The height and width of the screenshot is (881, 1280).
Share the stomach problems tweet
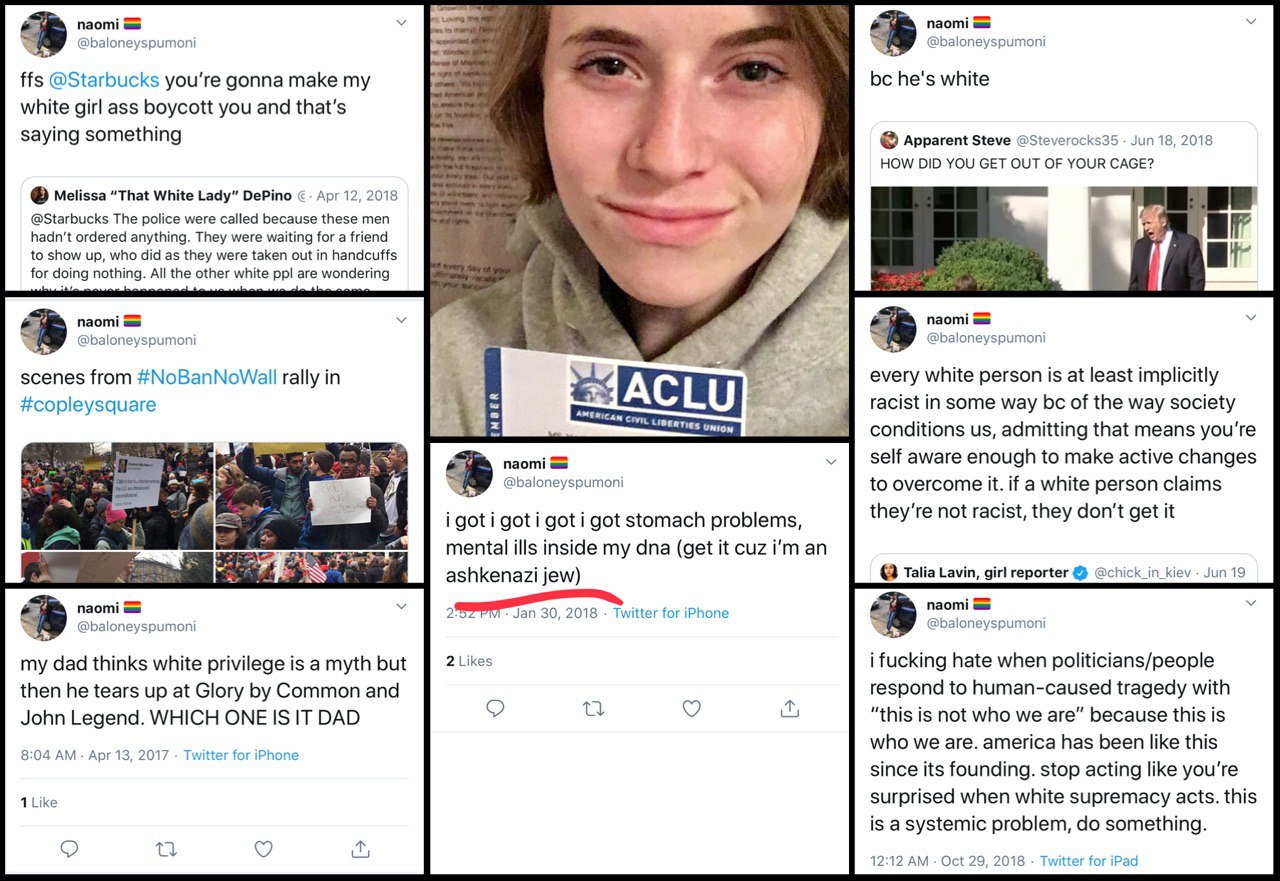(x=789, y=708)
